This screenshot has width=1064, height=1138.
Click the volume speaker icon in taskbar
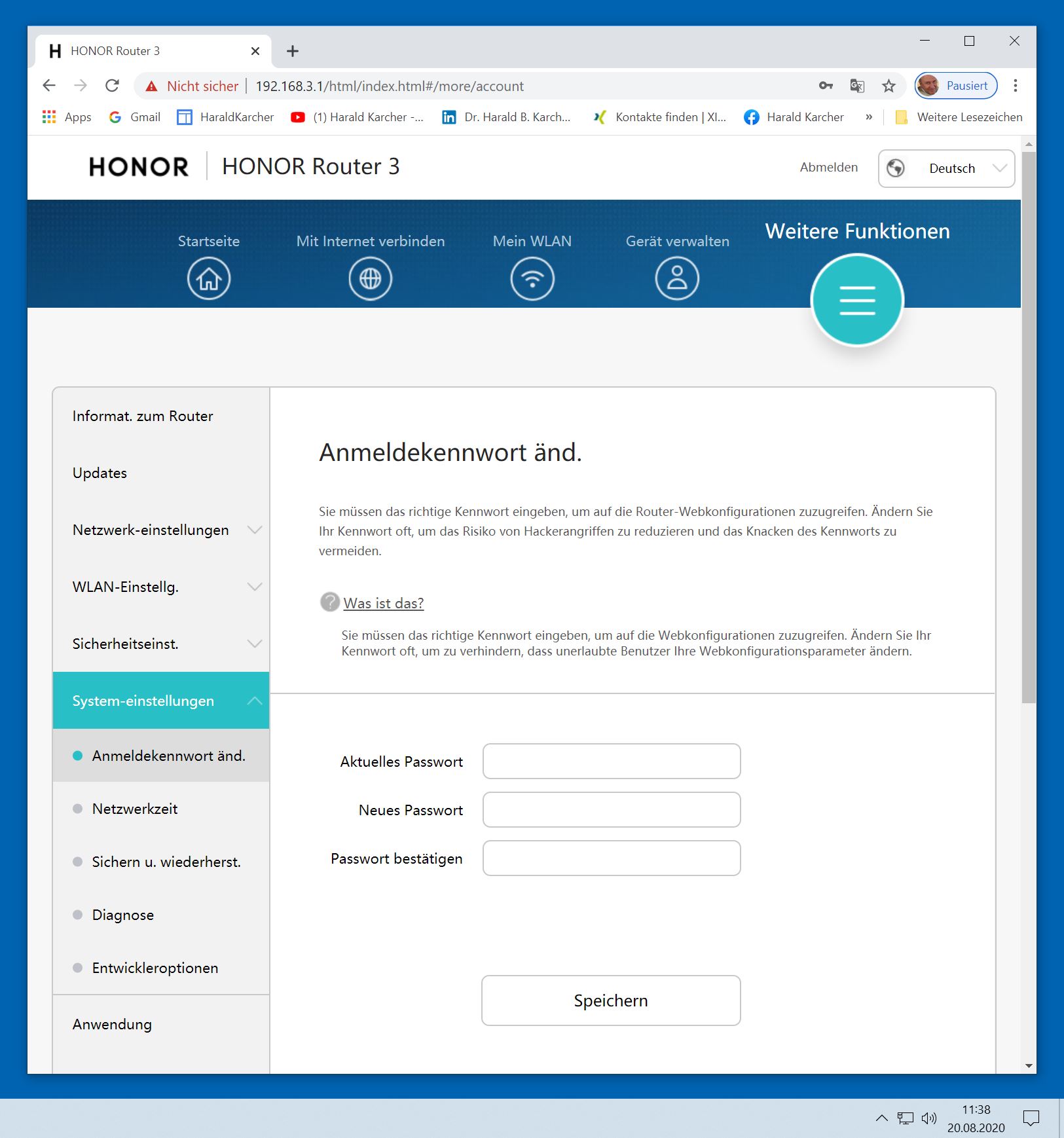coord(929,1118)
